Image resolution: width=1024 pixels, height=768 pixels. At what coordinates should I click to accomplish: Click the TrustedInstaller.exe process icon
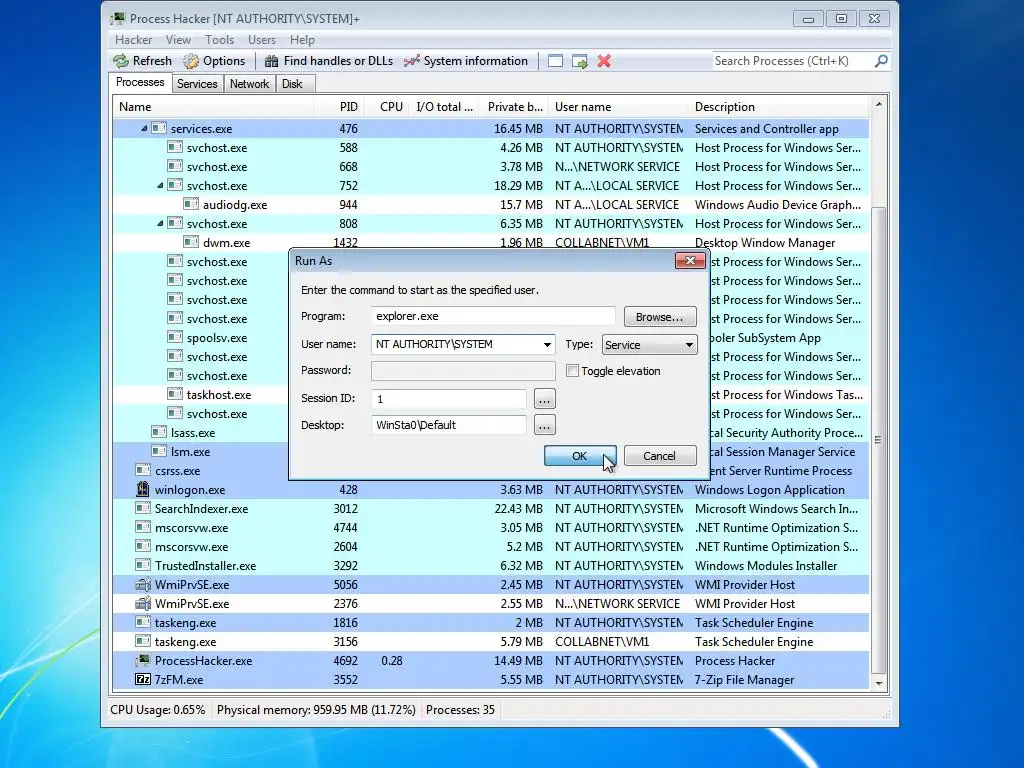[142, 565]
